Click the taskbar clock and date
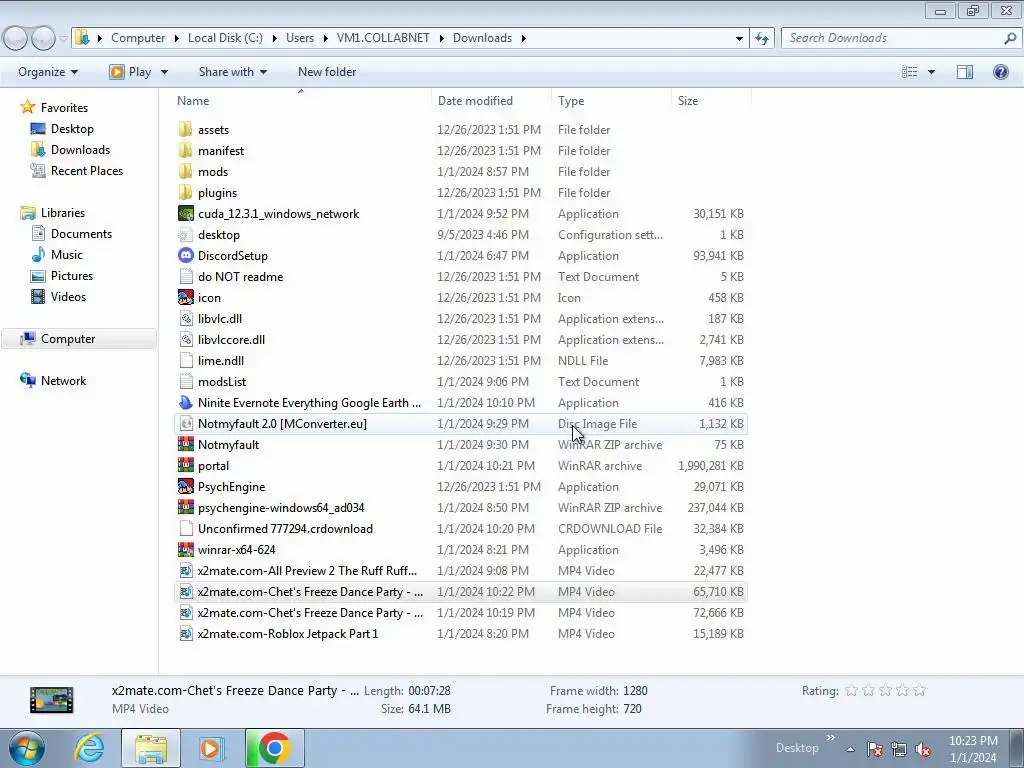 point(973,748)
